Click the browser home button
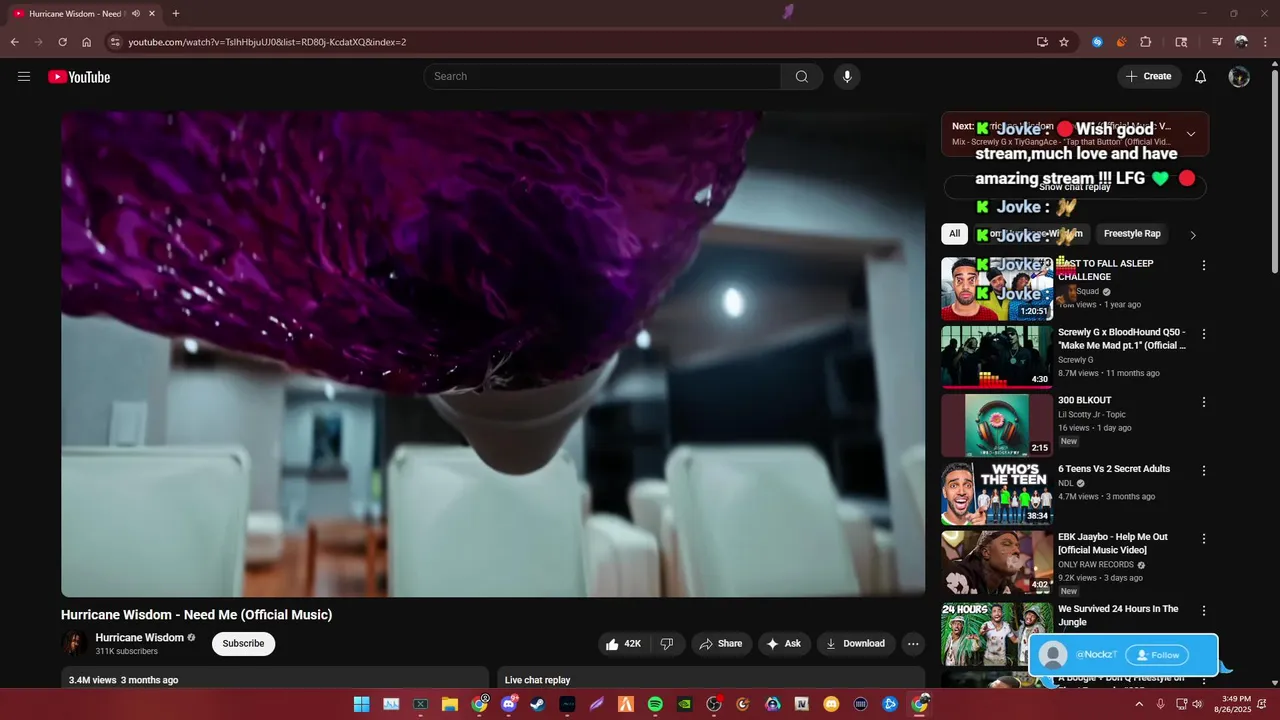 [x=87, y=42]
